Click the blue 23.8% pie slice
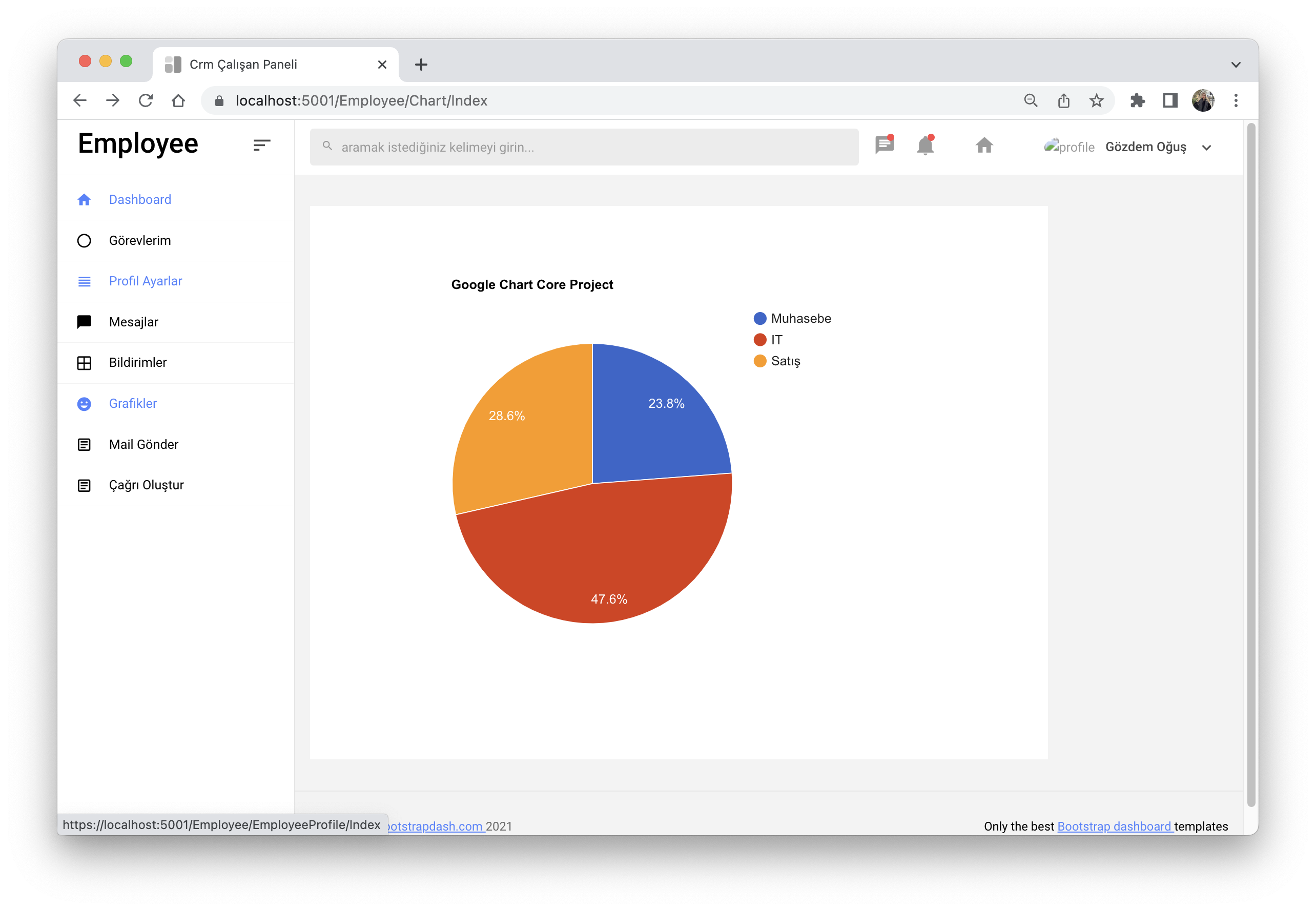Viewport: 1316px width, 911px height. point(651,422)
